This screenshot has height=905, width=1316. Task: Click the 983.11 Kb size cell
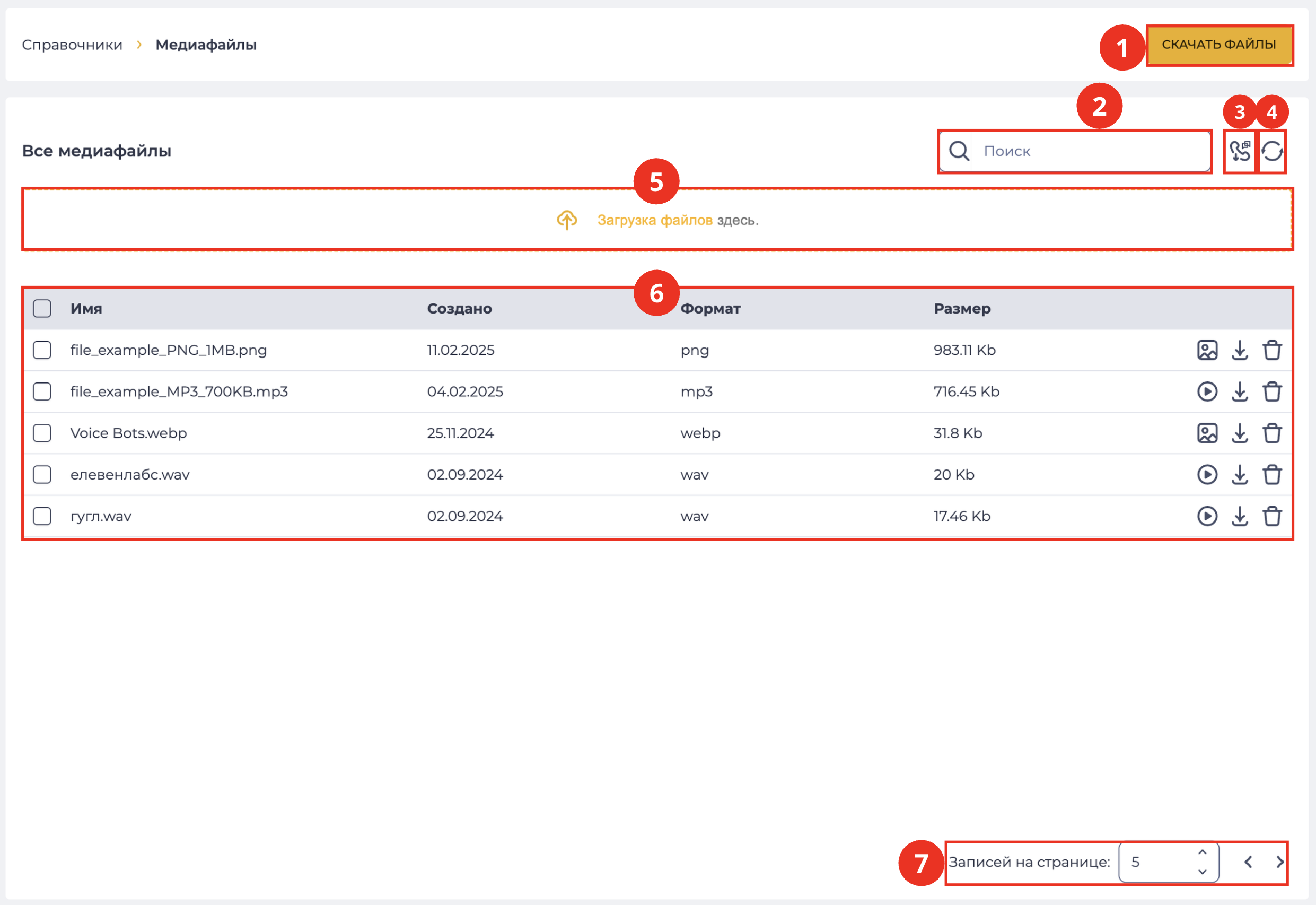pos(964,350)
